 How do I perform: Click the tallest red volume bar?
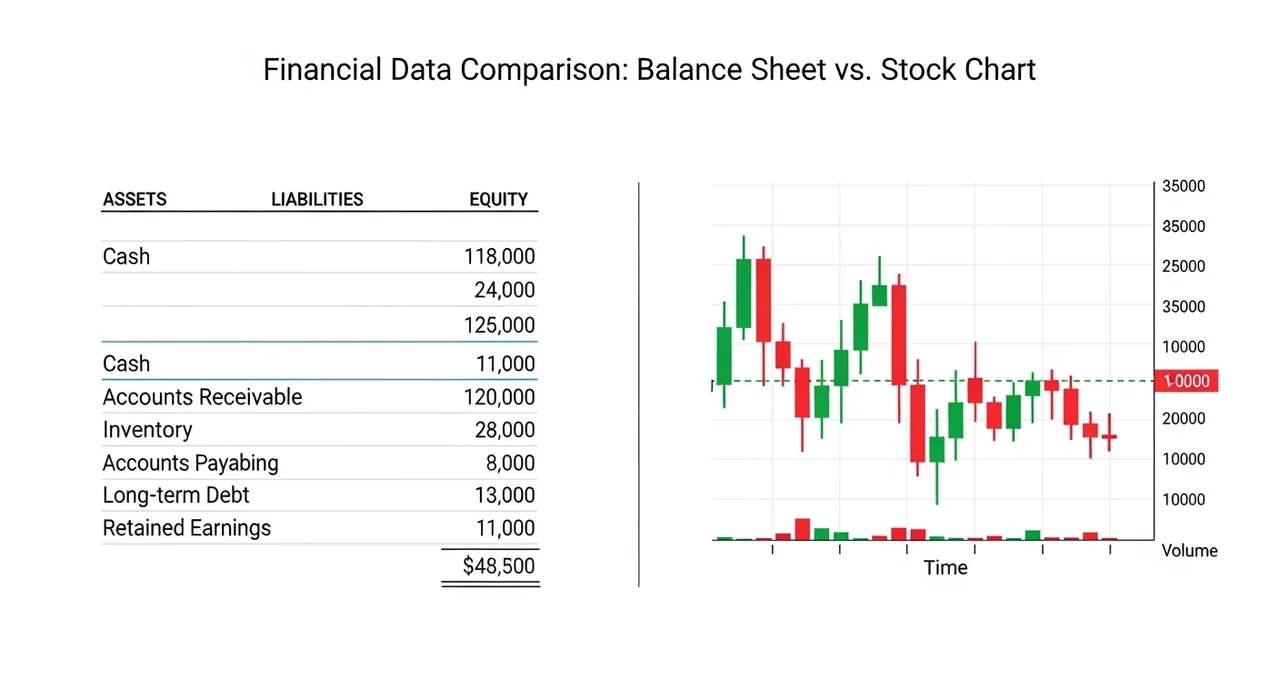(x=802, y=529)
